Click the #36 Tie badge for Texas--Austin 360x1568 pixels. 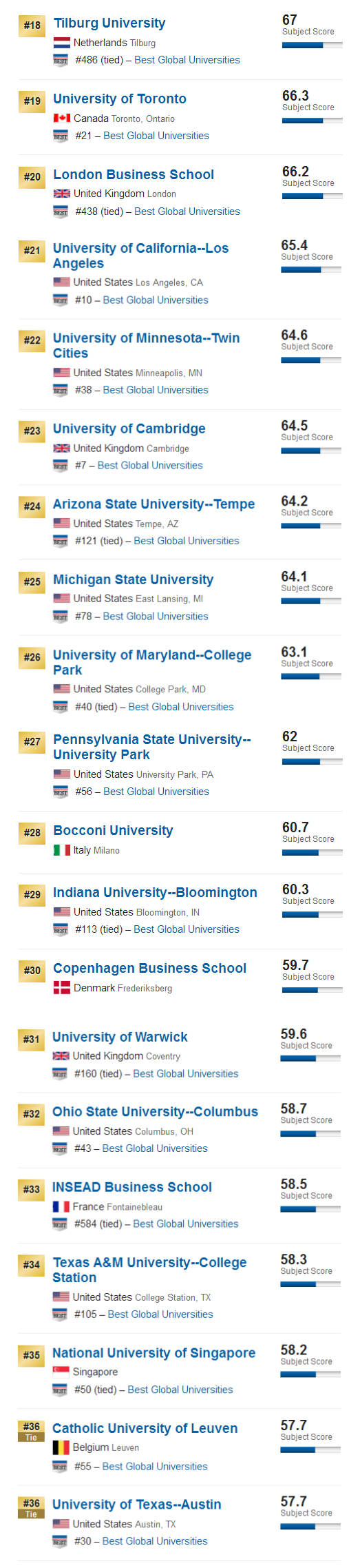(31, 1506)
